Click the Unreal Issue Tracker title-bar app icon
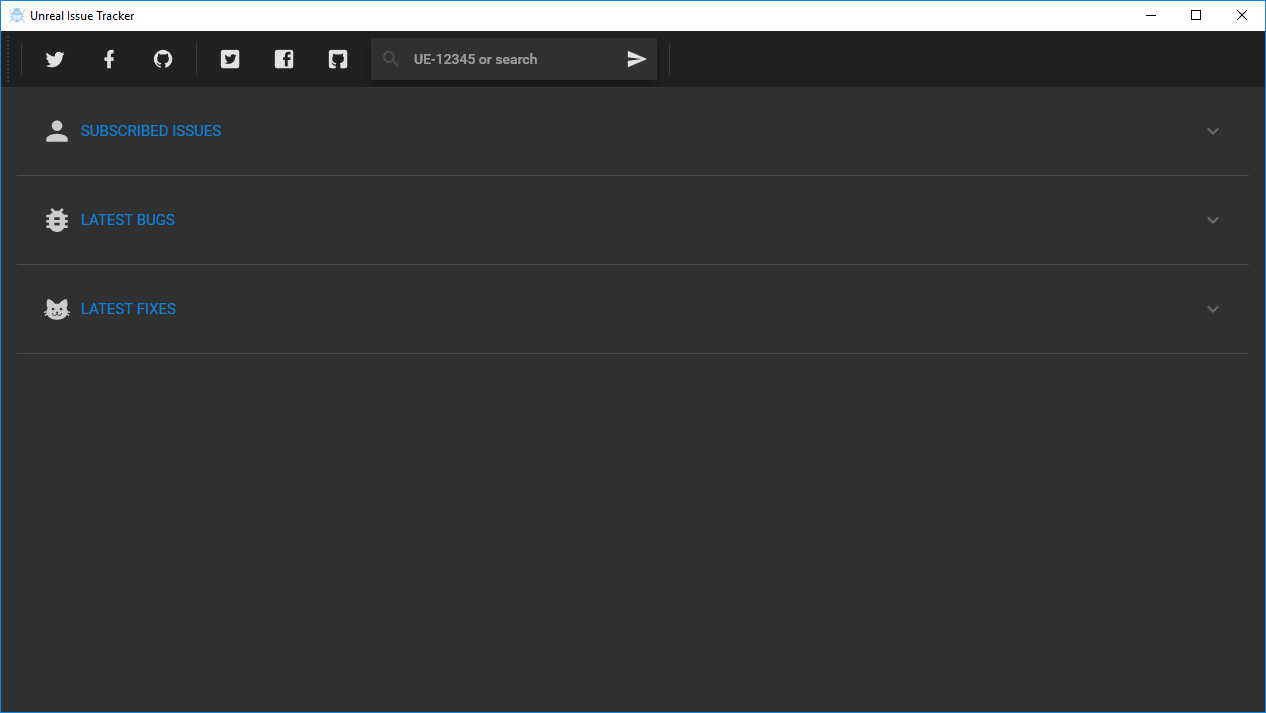 pyautogui.click(x=16, y=15)
